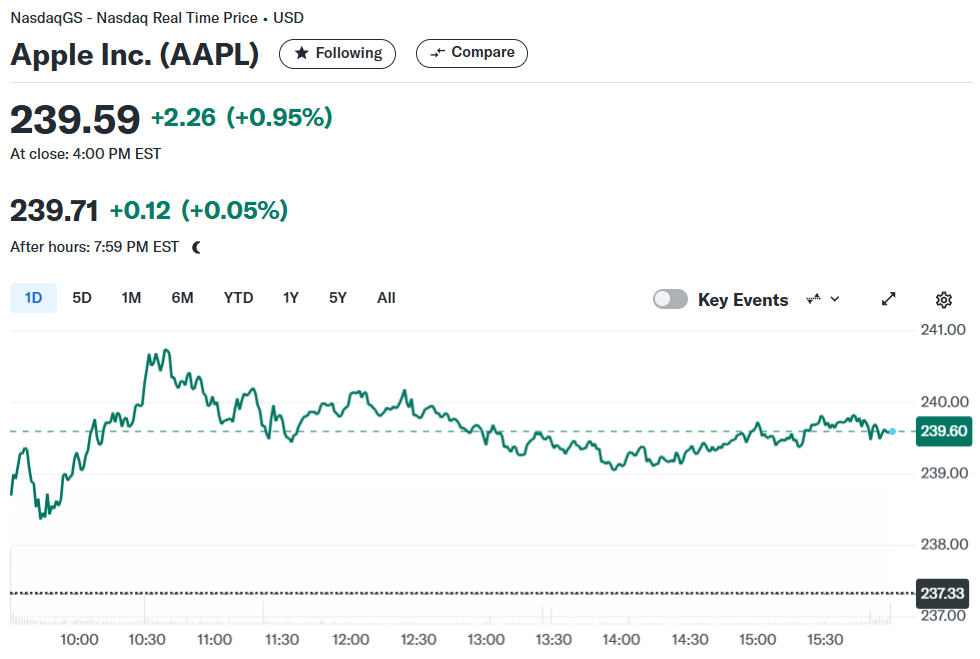Select the 5D range tab

click(82, 298)
